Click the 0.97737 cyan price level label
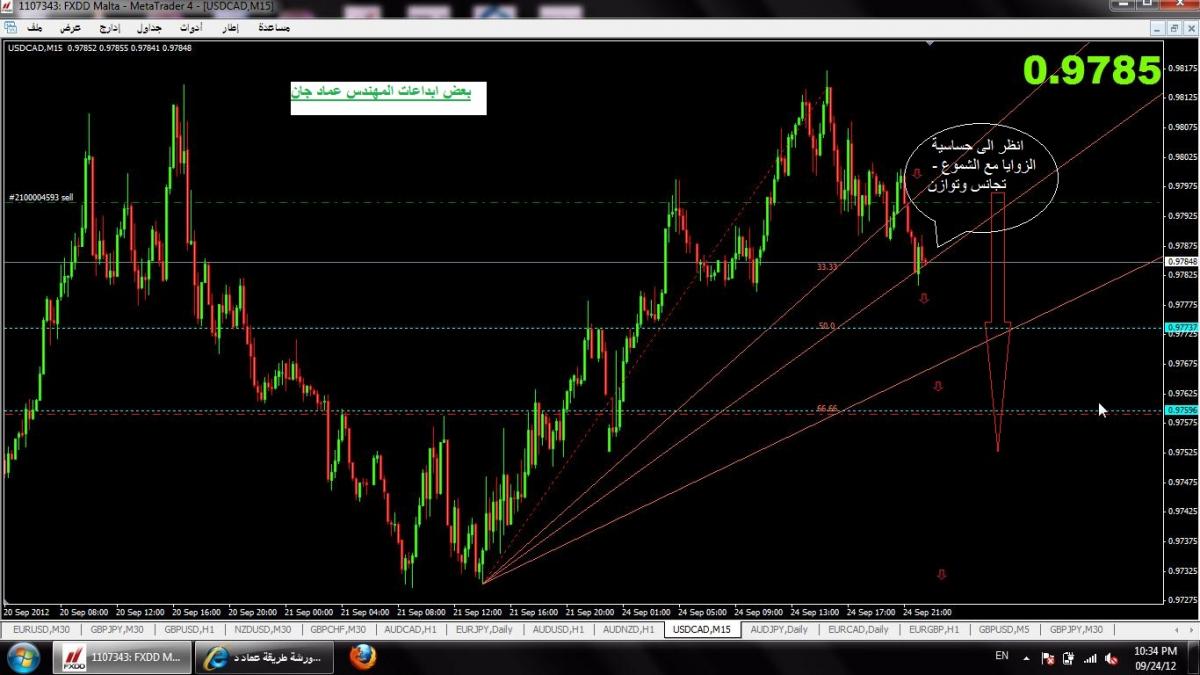The width and height of the screenshot is (1200, 675). 1181,327
